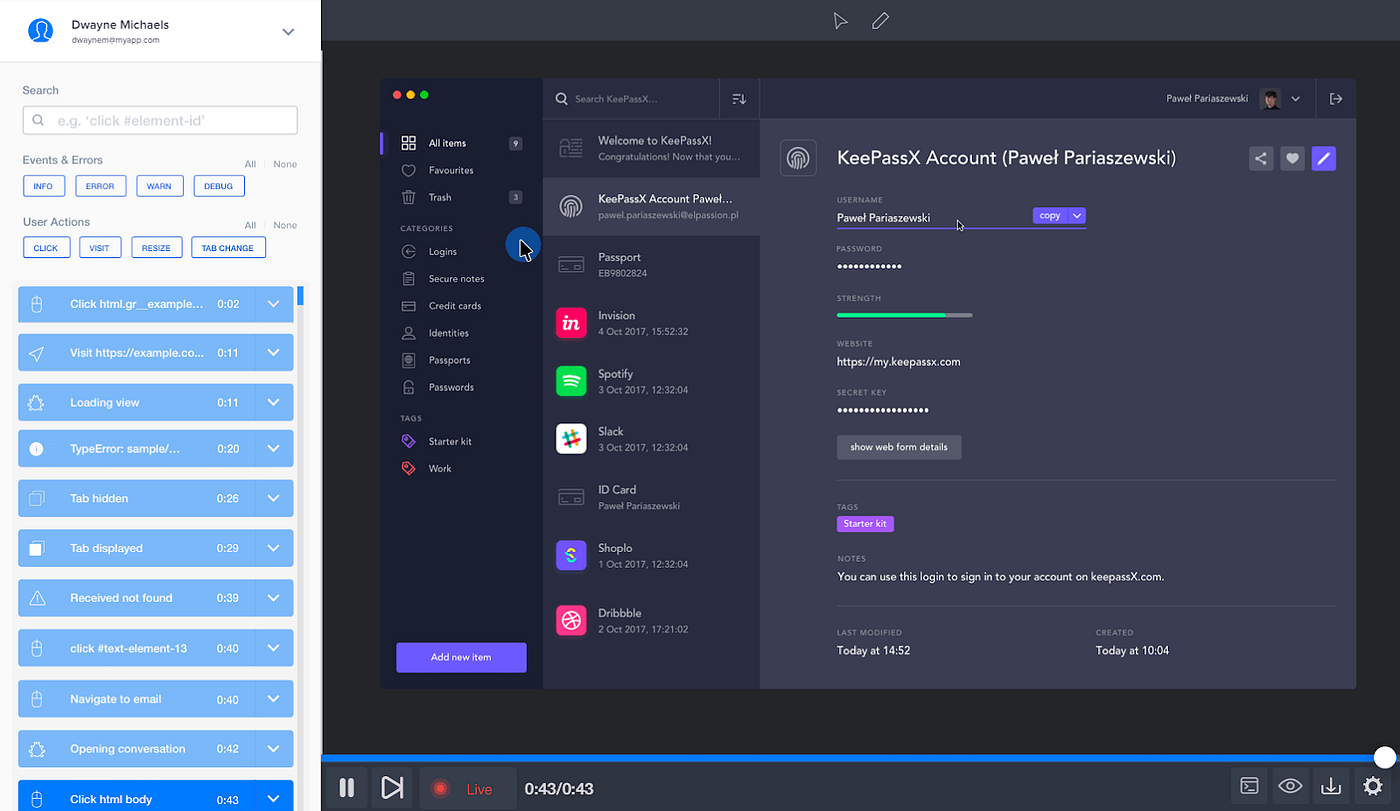The image size is (1400, 811).
Task: Toggle the eye view icon in player bar
Action: click(1290, 786)
